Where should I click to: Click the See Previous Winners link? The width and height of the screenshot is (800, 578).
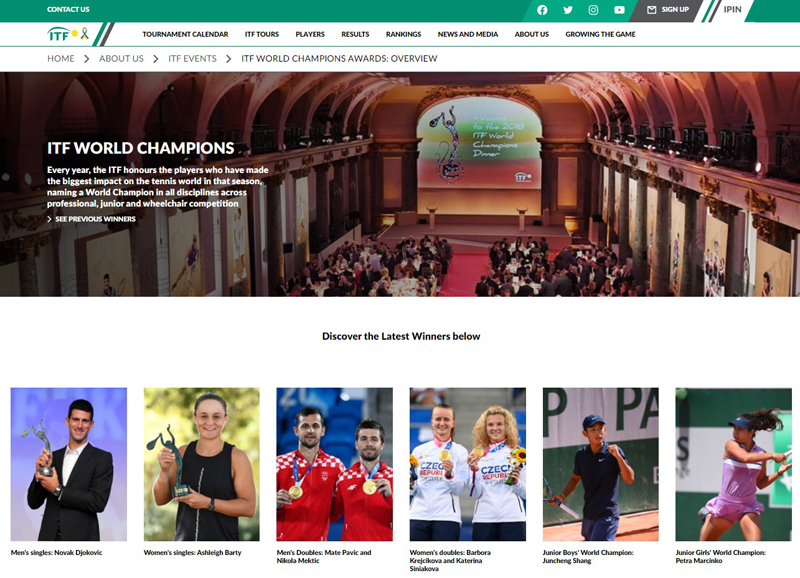click(x=95, y=219)
